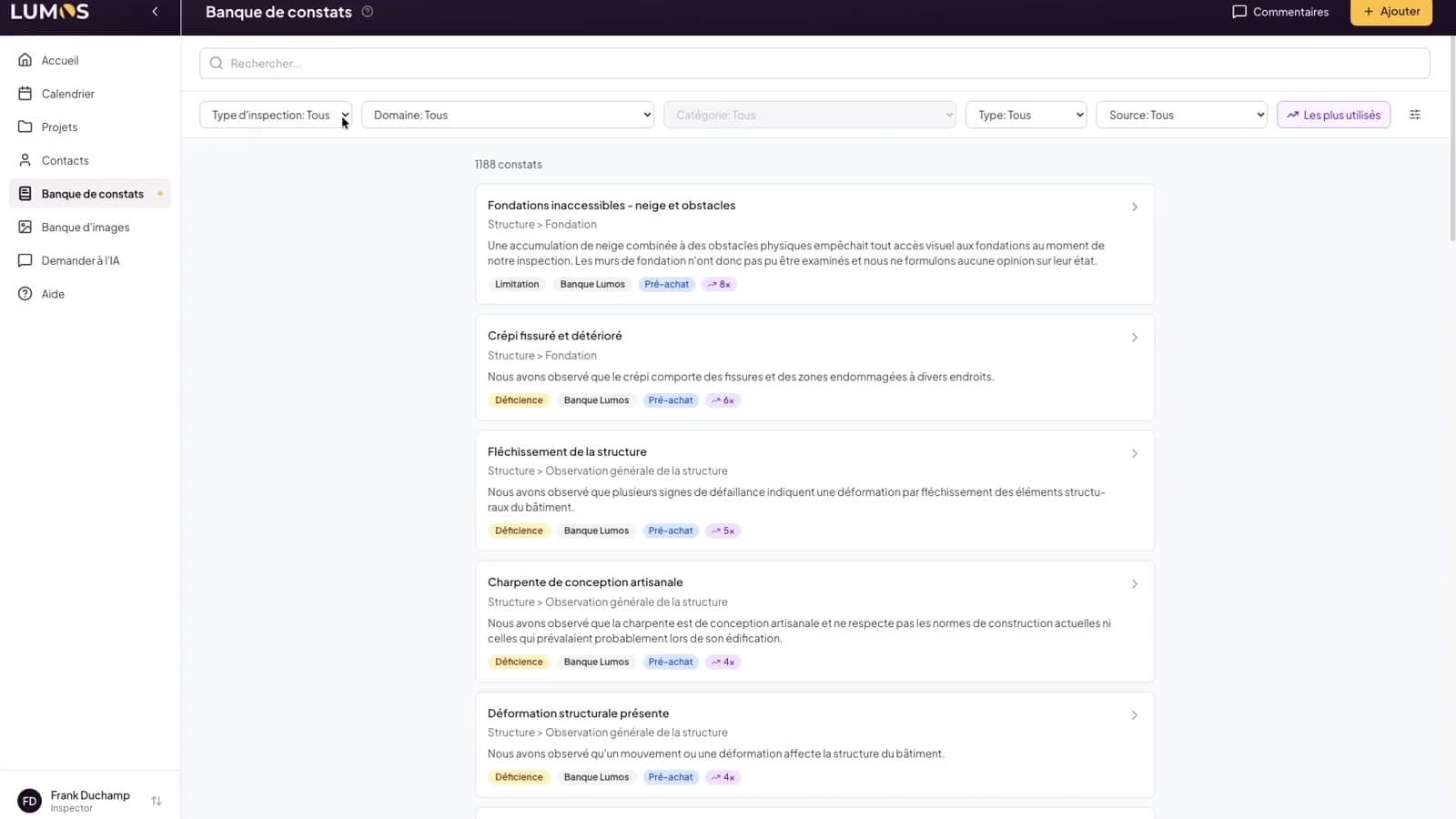Focus the Rechercher search field
Viewport: 1456px width, 819px height.
tap(814, 63)
